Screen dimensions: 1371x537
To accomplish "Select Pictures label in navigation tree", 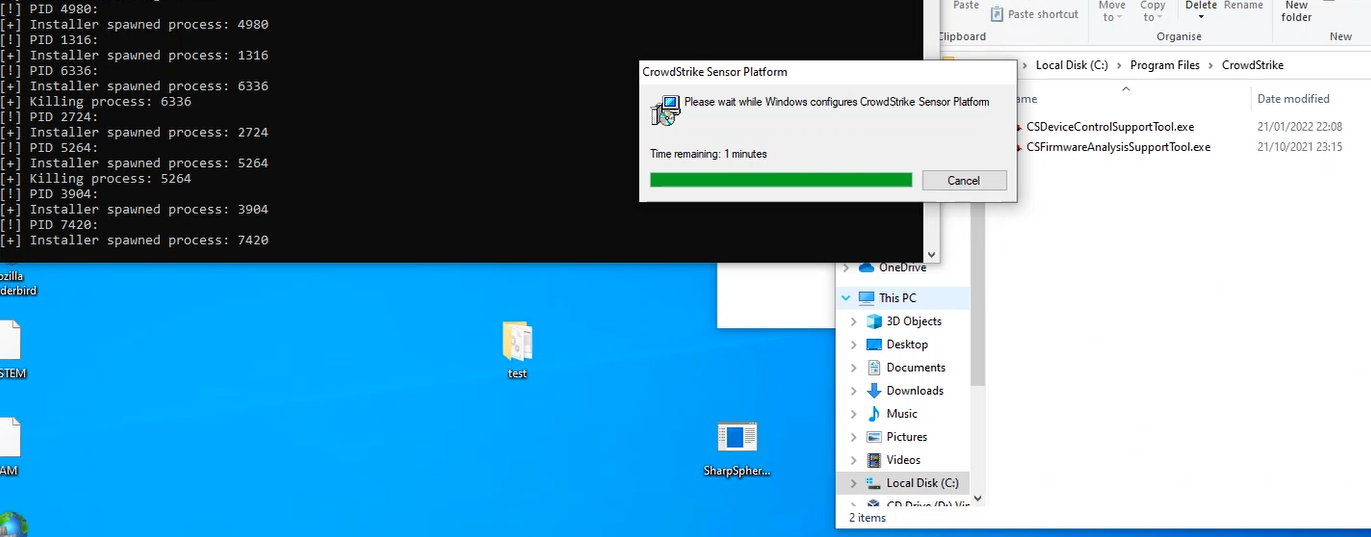I will (x=907, y=437).
